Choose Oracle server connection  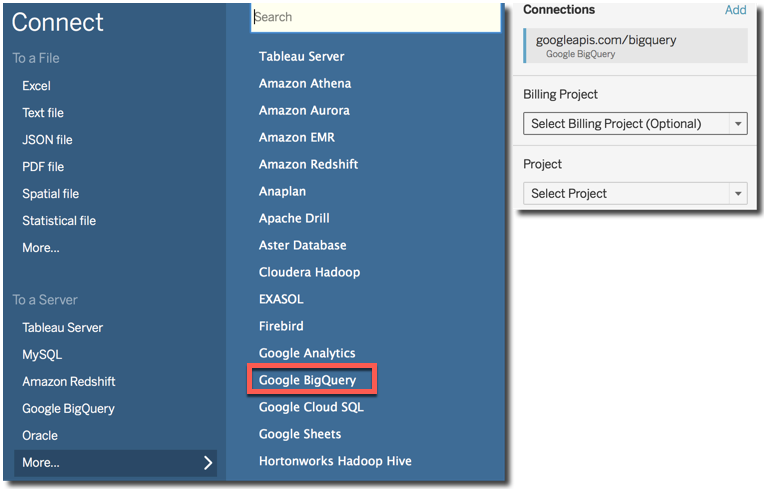(x=40, y=435)
